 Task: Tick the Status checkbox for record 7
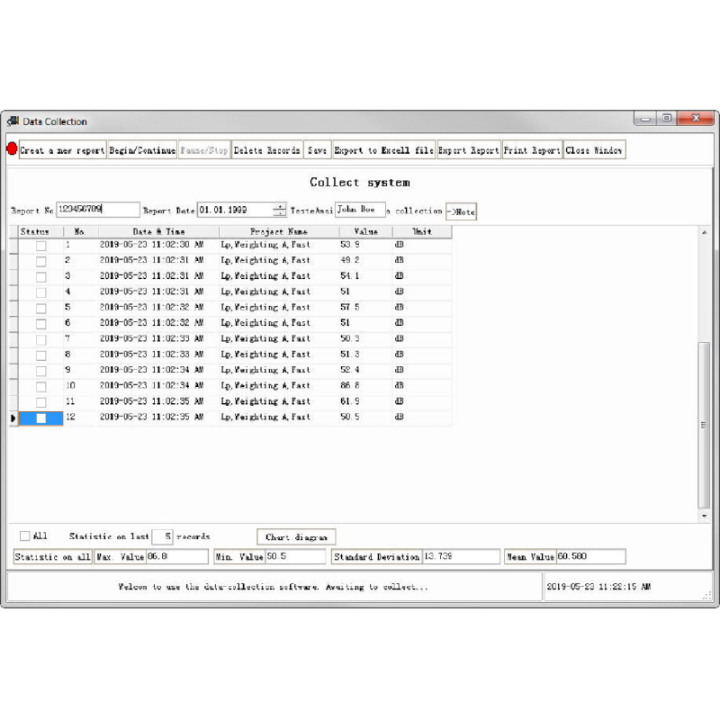[x=41, y=340]
